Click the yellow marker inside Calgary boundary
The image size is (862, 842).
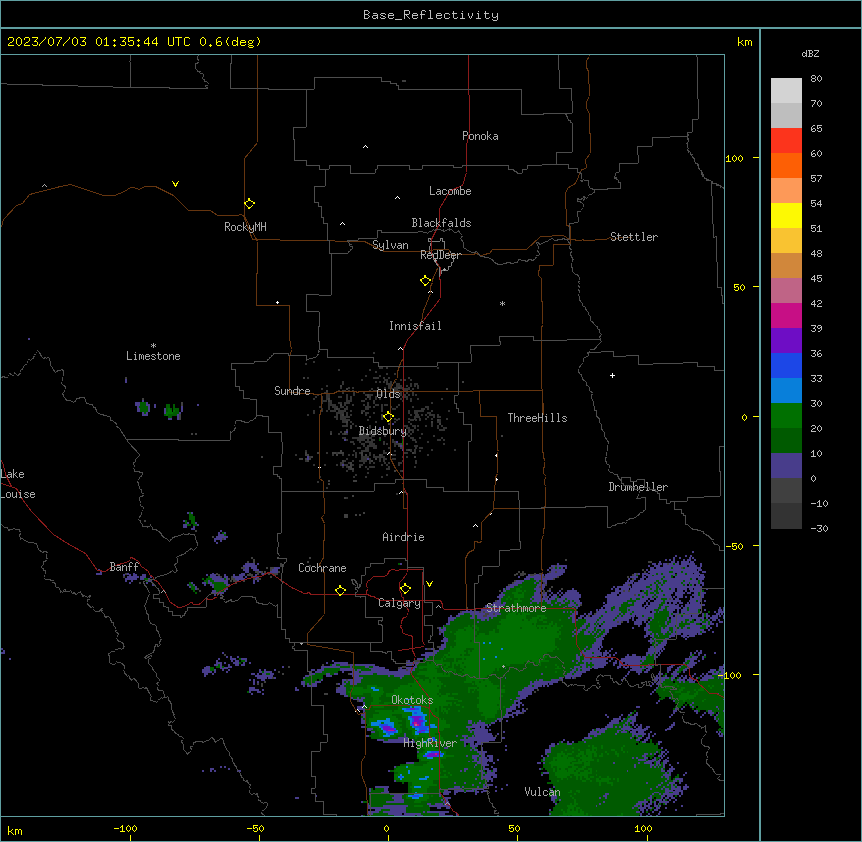[x=405, y=589]
